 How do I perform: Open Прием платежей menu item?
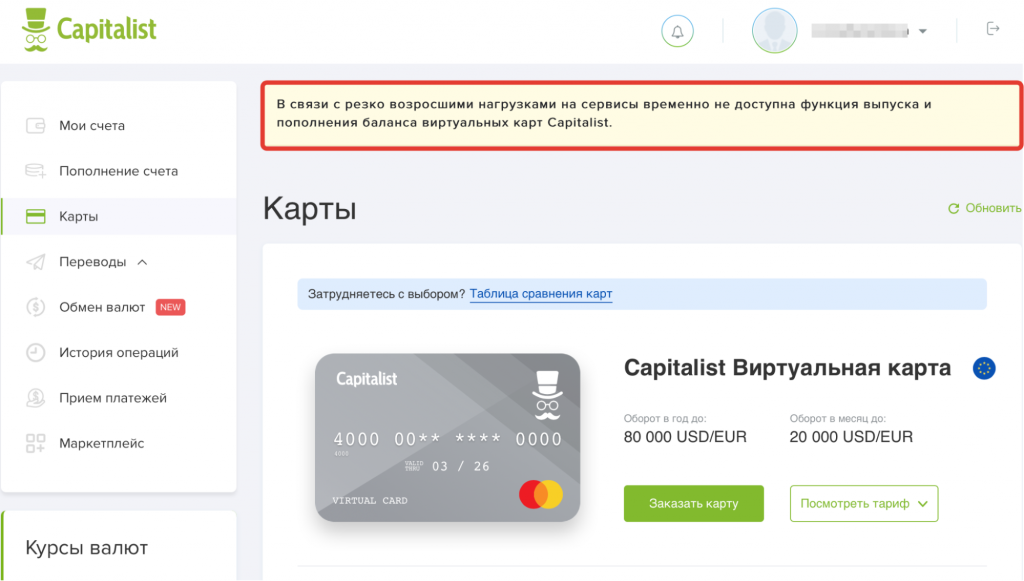click(x=112, y=398)
